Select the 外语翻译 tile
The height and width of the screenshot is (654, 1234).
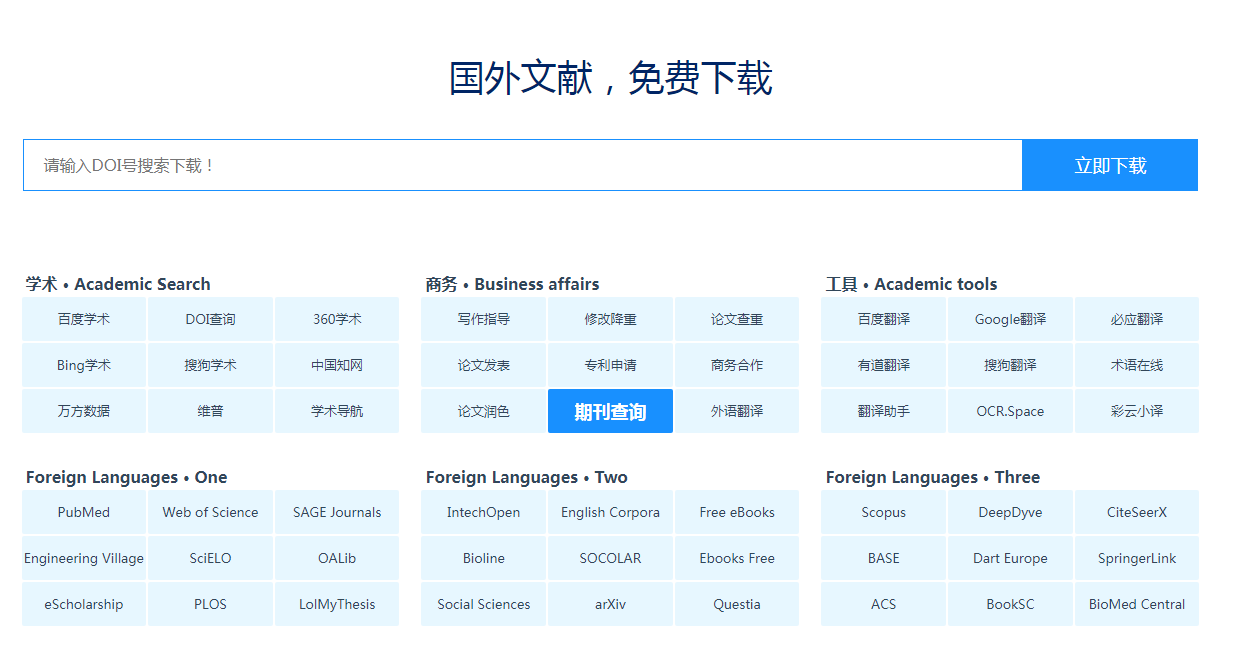click(737, 411)
